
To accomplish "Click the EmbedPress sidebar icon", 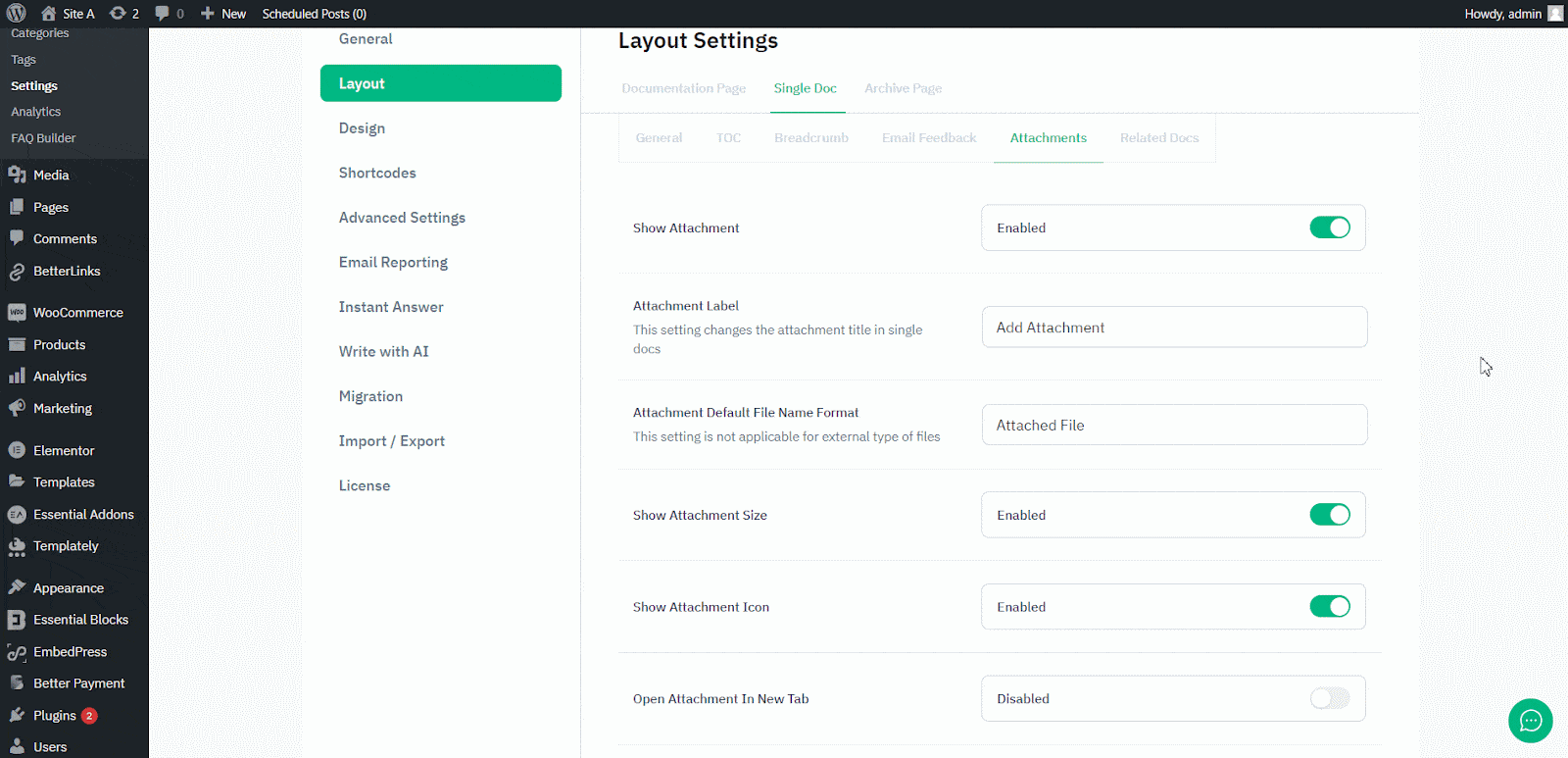I will pos(17,652).
